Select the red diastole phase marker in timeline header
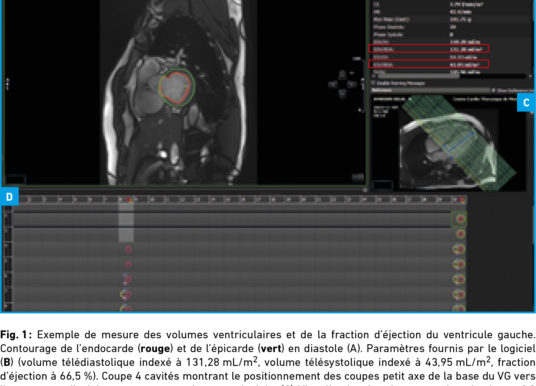The height and width of the screenshot is (386, 536). (129, 199)
